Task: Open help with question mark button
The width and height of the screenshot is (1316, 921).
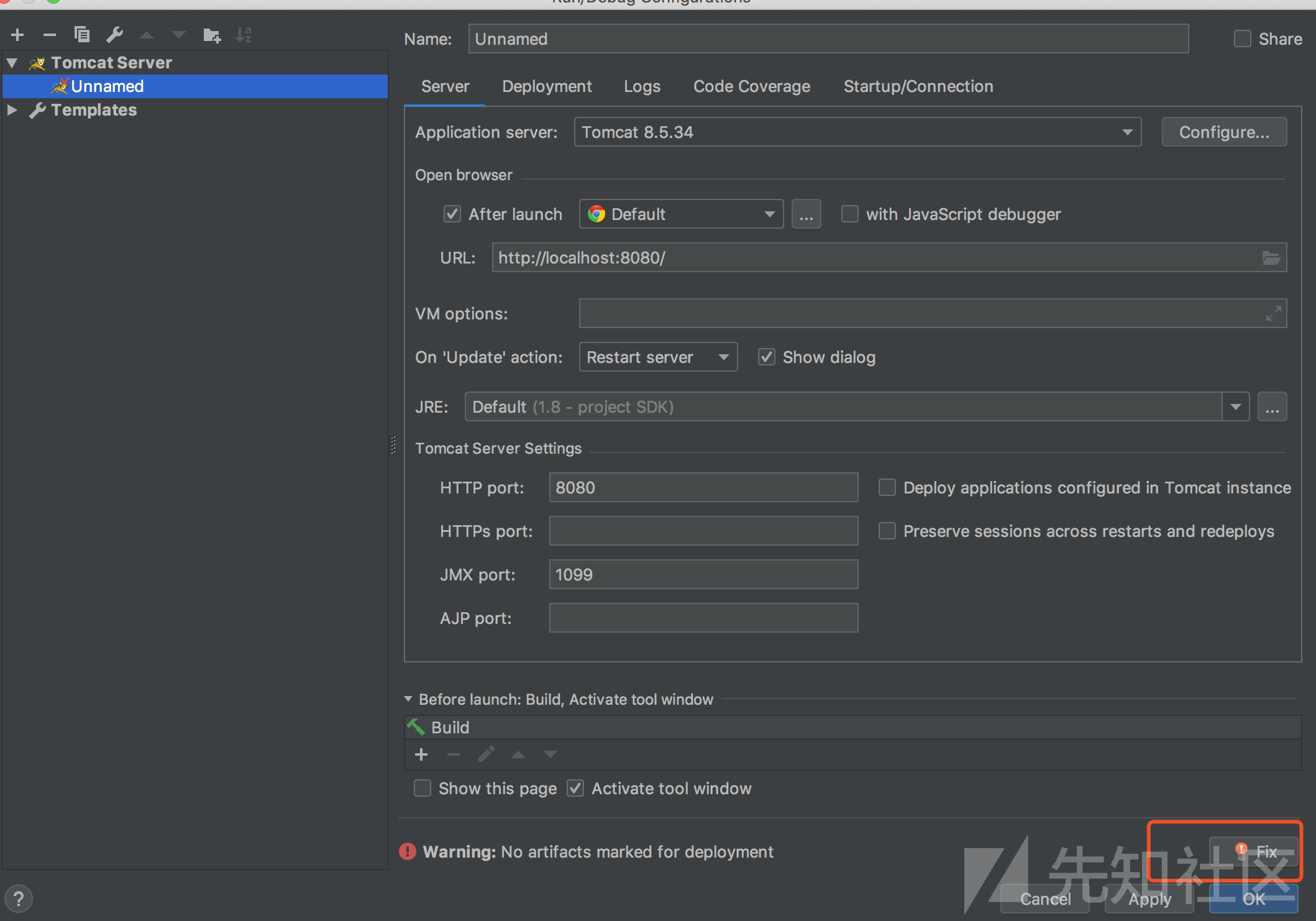Action: (x=19, y=899)
